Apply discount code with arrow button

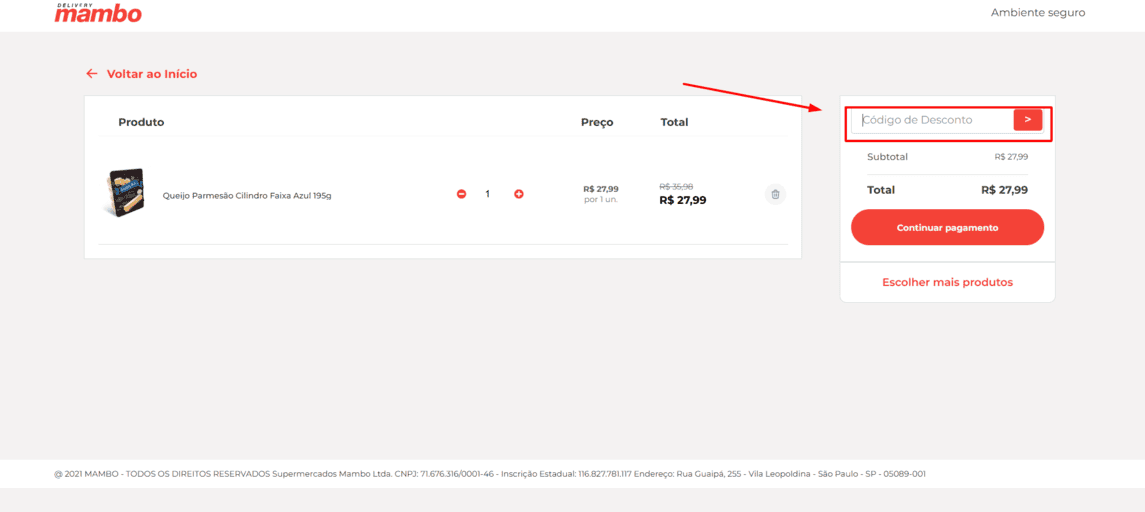pyautogui.click(x=1027, y=120)
